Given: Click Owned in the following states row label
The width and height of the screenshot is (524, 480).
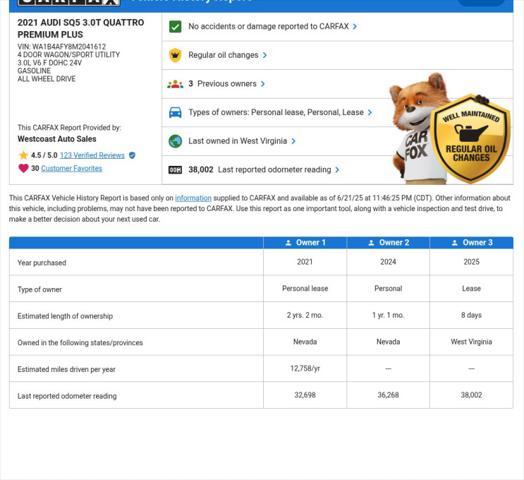Looking at the screenshot, I should (80, 343).
